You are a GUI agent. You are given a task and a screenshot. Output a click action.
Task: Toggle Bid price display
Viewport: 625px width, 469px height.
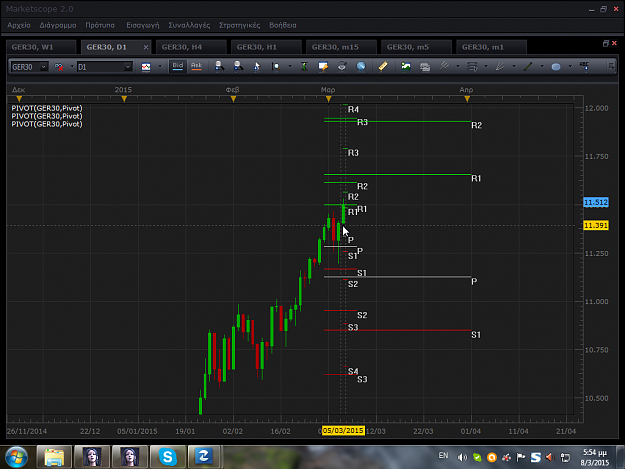coord(177,66)
